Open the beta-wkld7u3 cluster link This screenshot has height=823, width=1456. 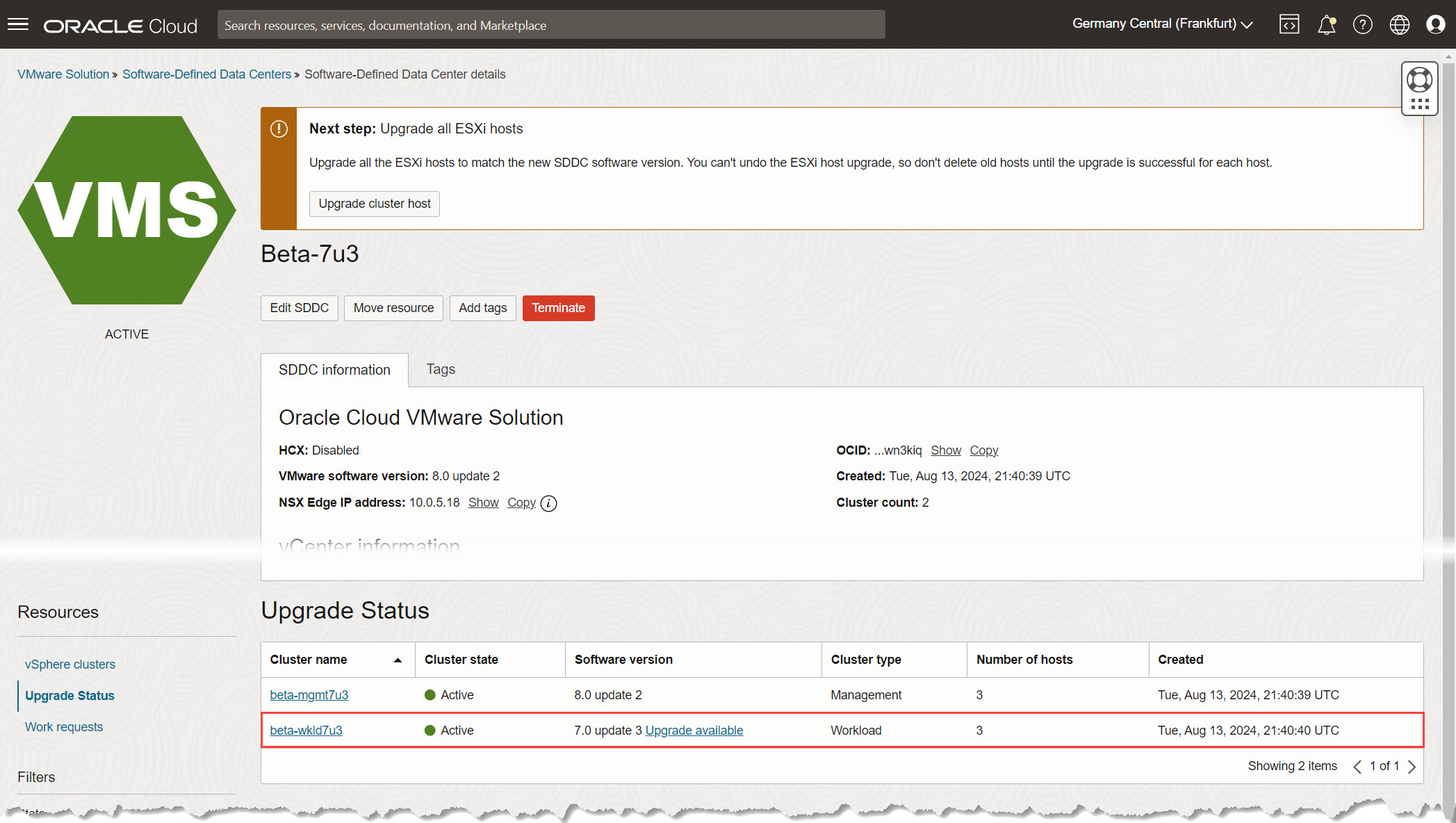(306, 731)
